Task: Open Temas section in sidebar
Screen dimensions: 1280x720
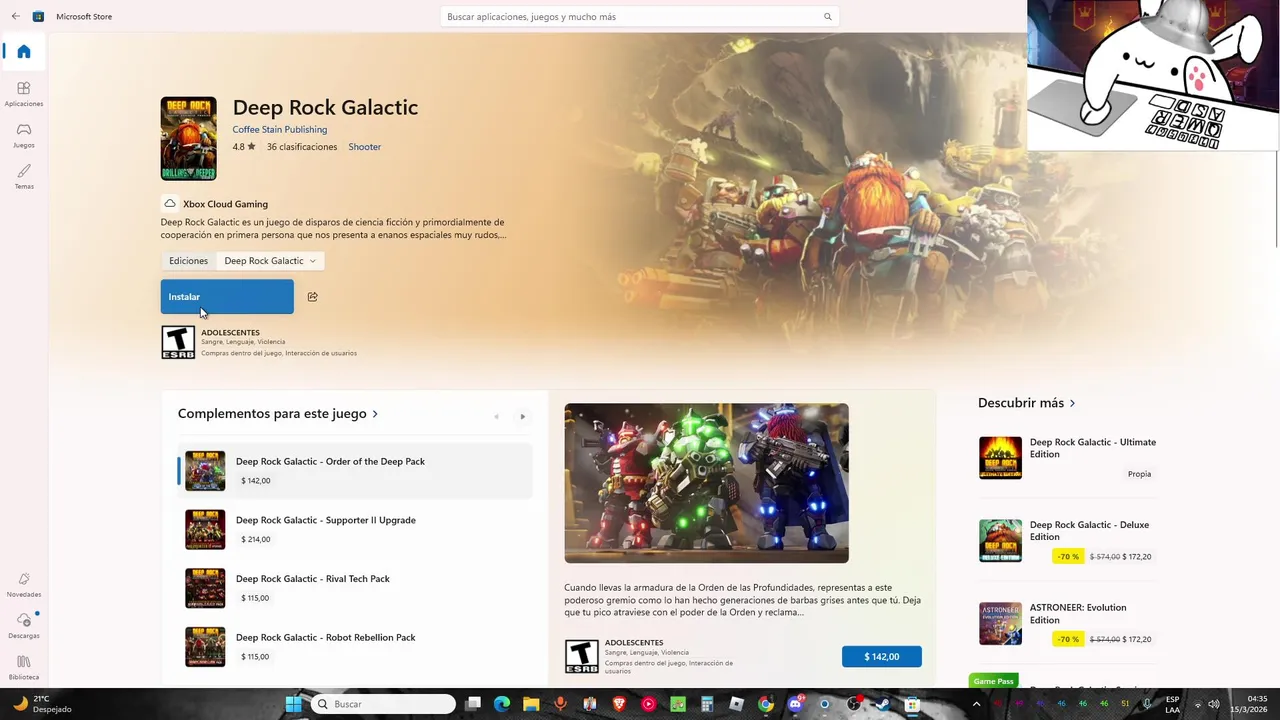Action: (x=24, y=176)
